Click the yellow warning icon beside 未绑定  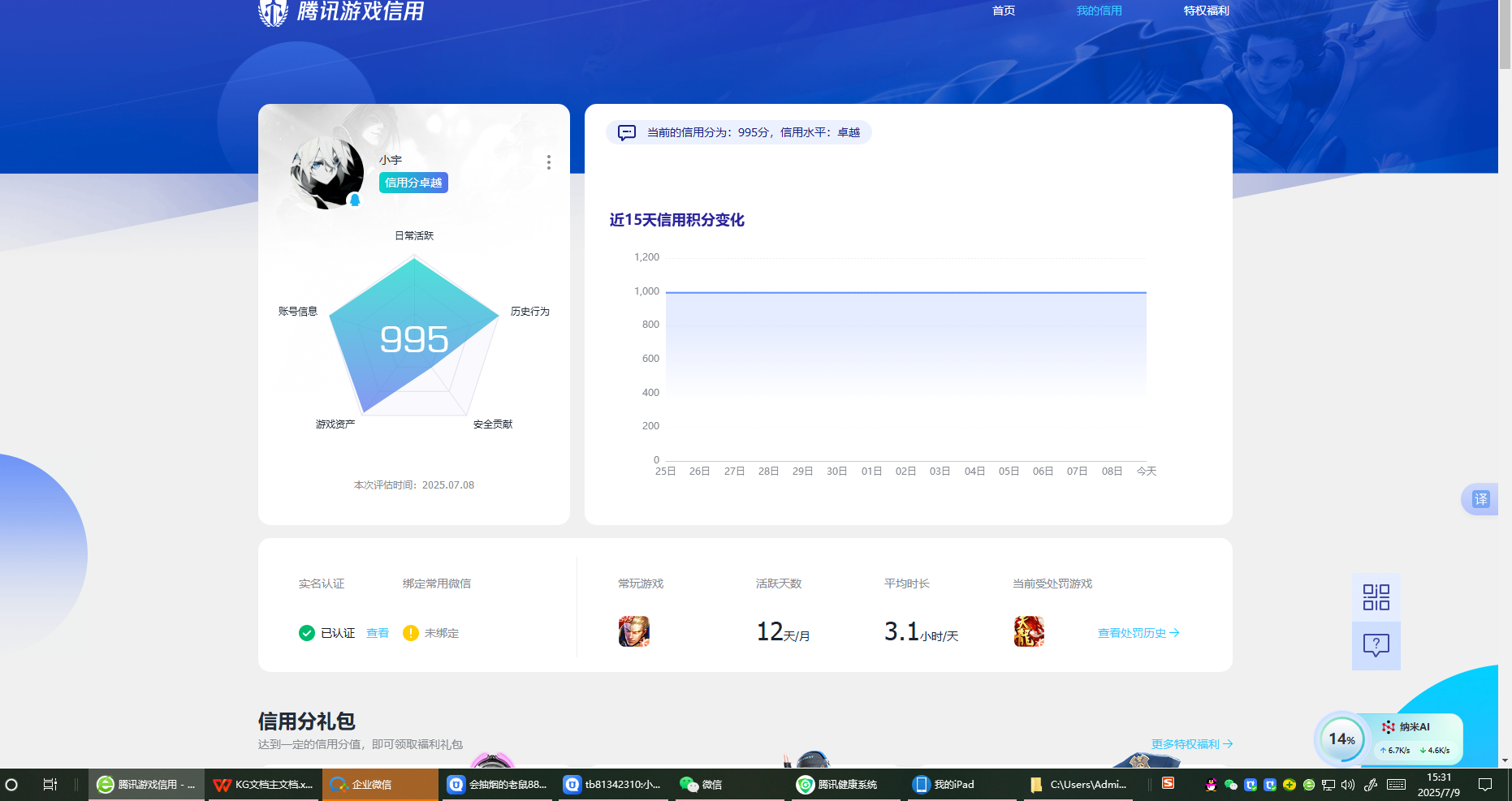pyautogui.click(x=411, y=633)
